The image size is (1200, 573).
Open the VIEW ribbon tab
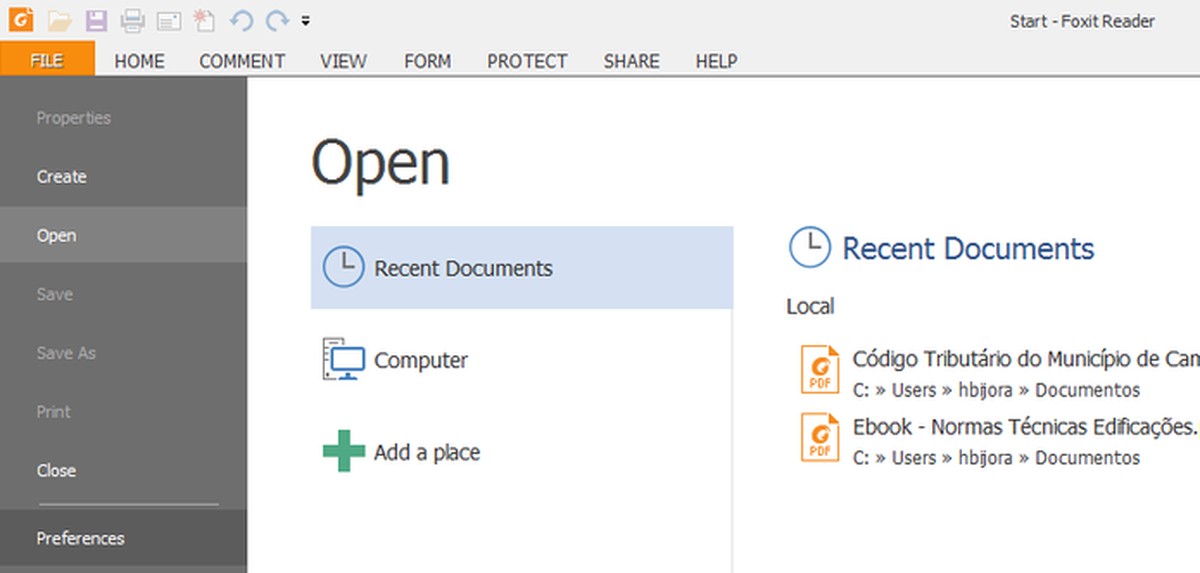point(343,61)
